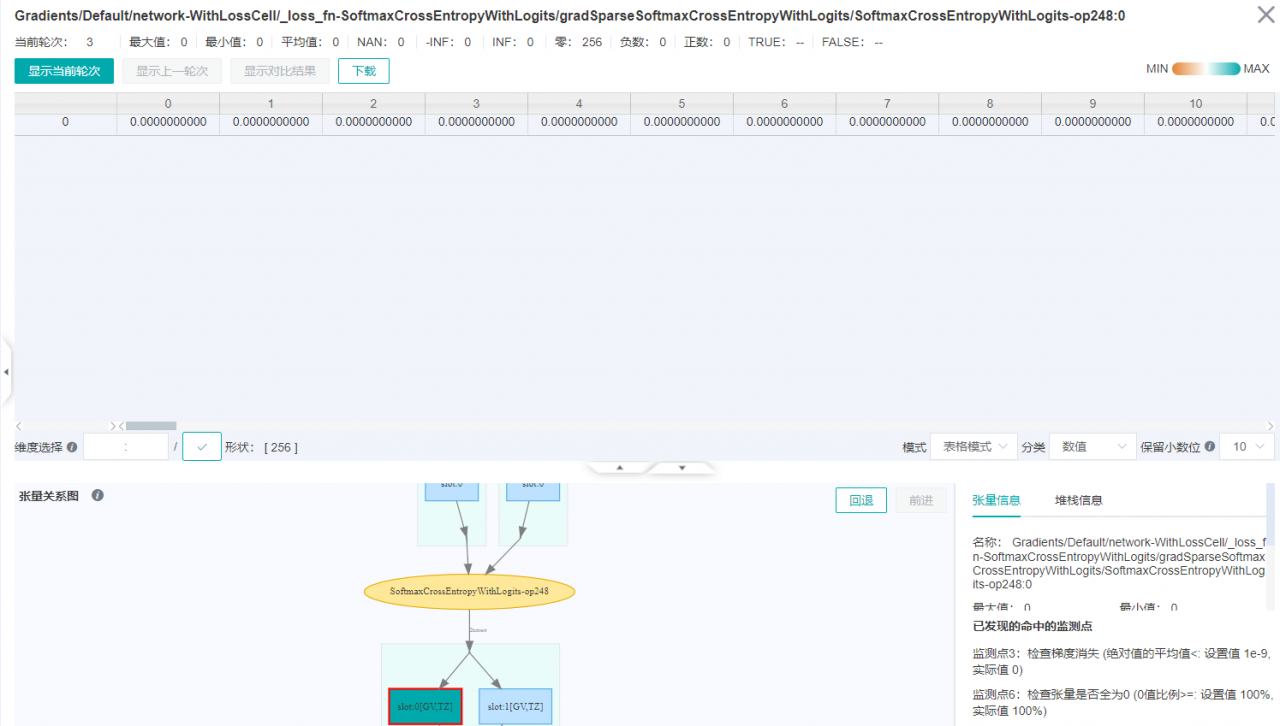Screen dimensions: 1280x726
Task: Switch to the 堆栈信息 tab
Action: coord(1079,500)
